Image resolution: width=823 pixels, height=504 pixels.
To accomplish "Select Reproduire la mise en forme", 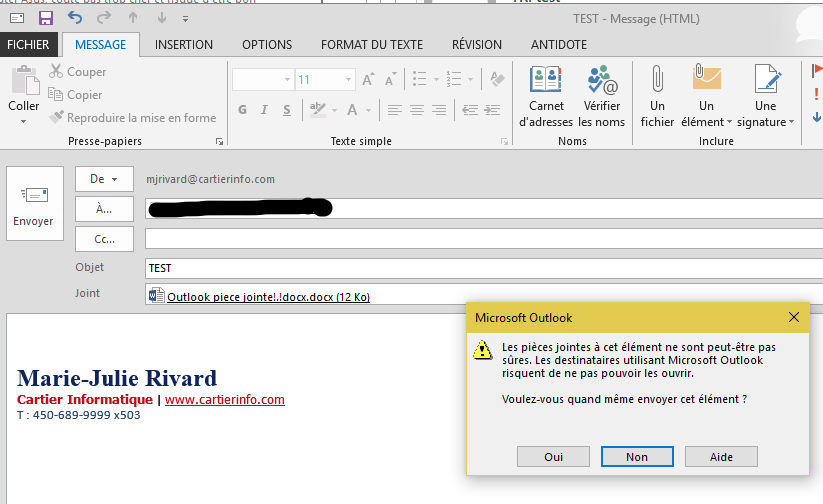I will pos(132,118).
